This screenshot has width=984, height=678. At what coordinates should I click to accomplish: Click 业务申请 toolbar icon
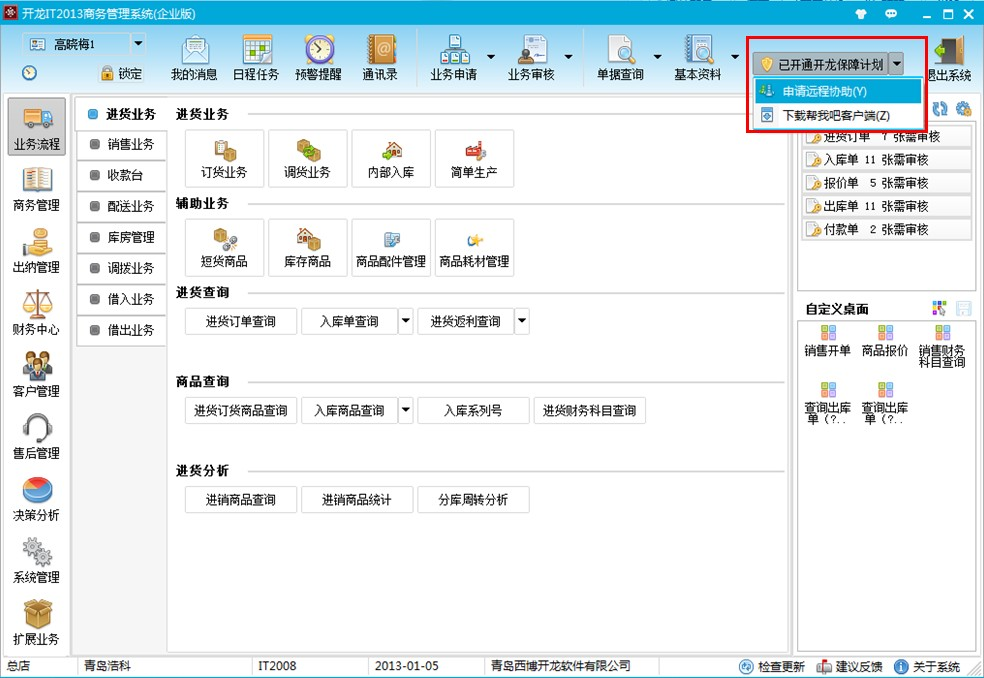[x=454, y=58]
